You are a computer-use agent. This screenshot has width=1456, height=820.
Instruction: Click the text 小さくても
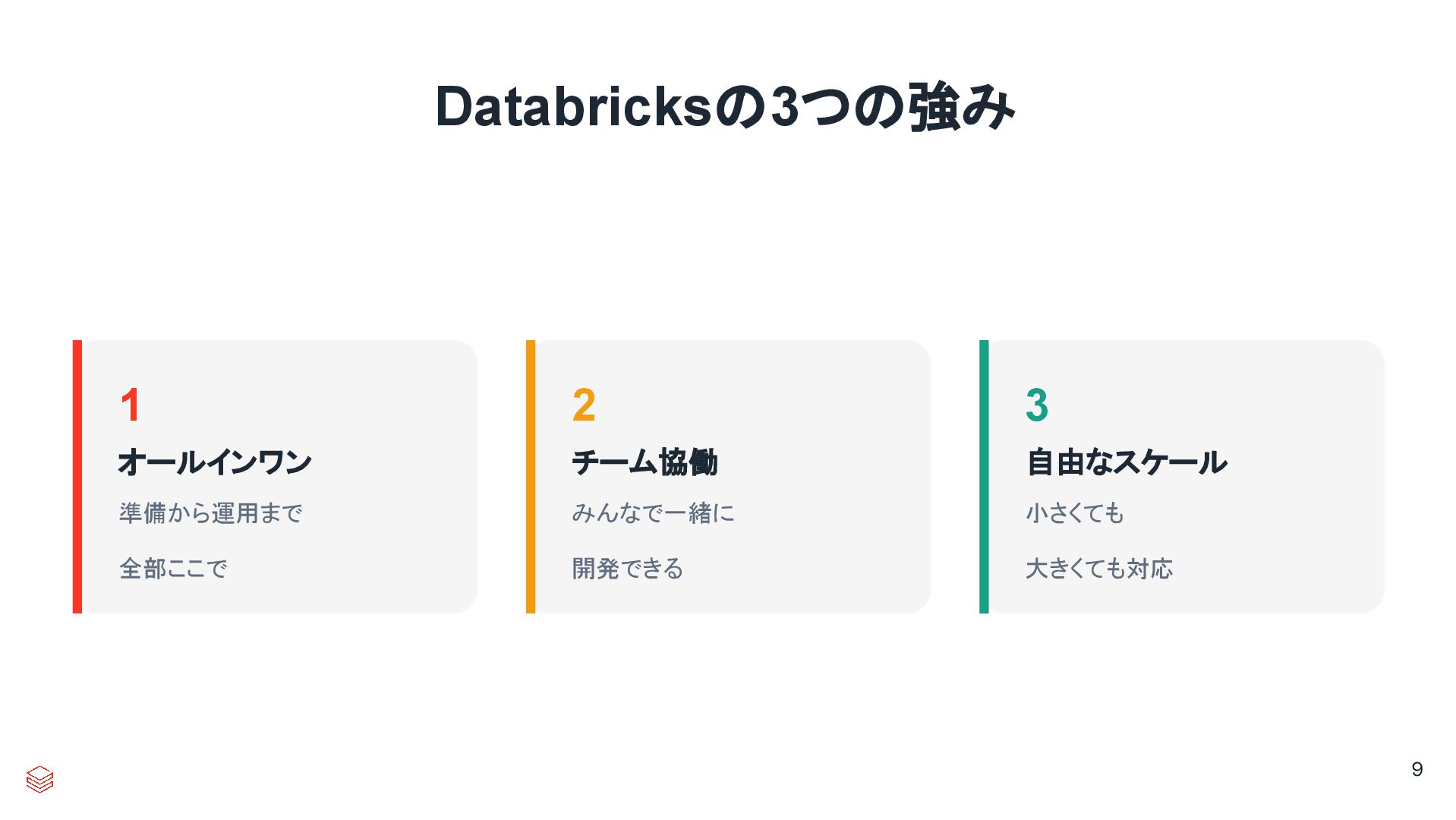(1075, 513)
